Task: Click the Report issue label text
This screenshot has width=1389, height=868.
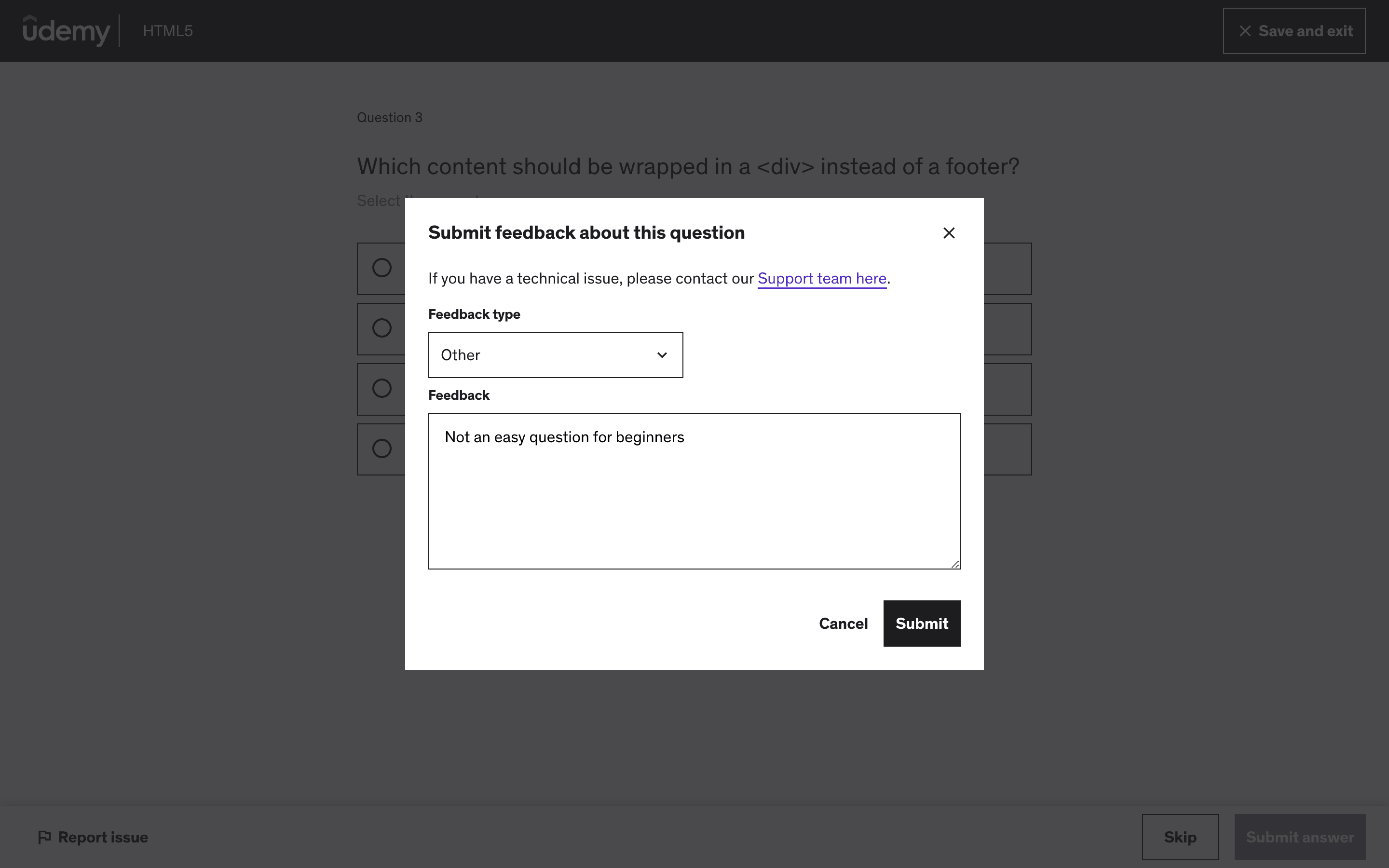Action: [103, 838]
